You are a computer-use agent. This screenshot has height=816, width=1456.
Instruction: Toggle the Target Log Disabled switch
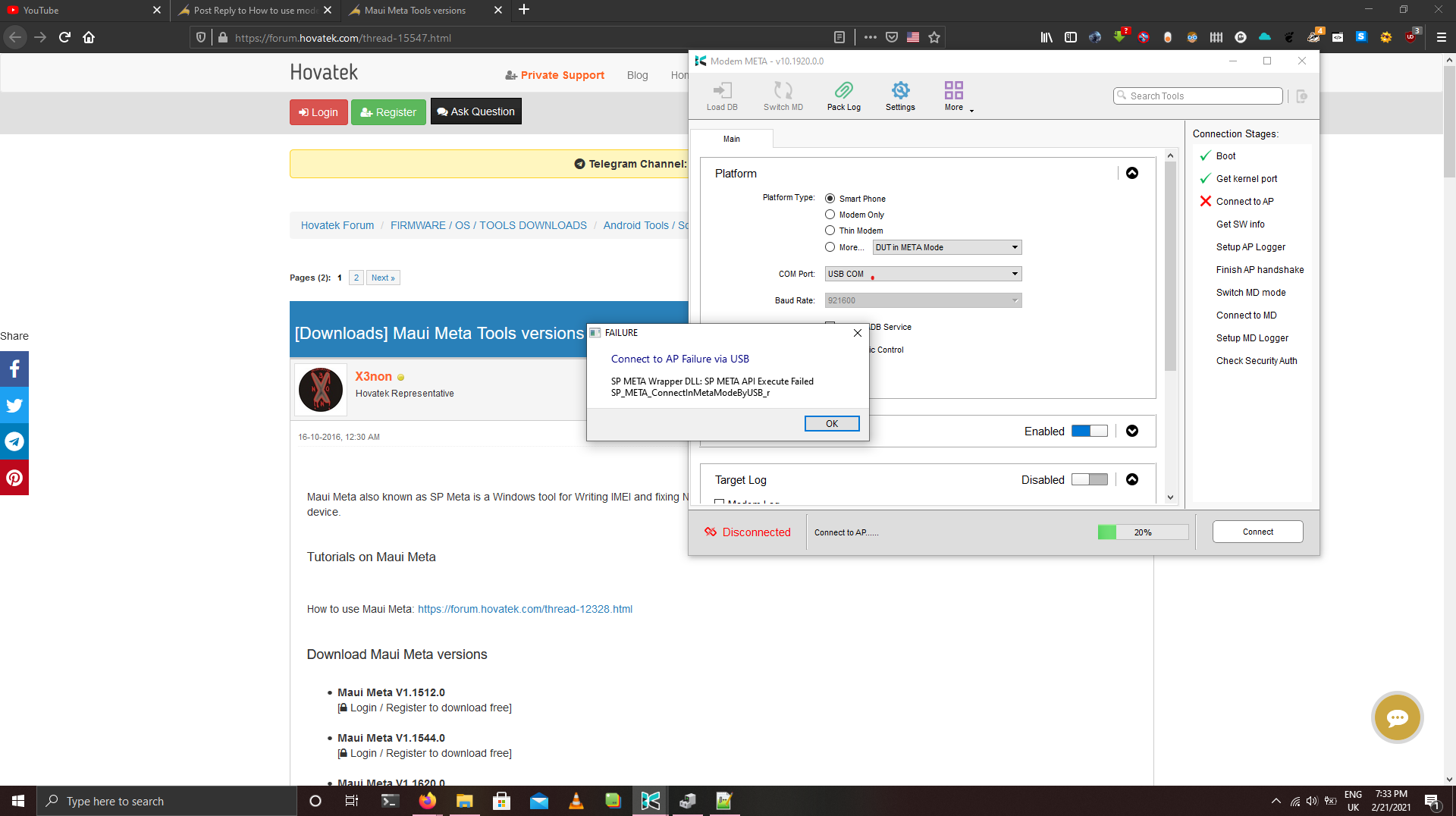point(1089,479)
